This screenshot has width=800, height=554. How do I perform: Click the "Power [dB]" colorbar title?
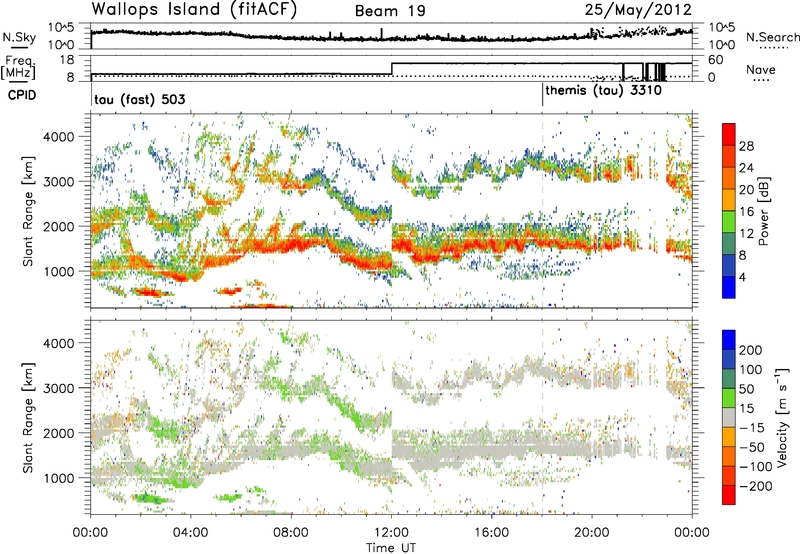[763, 211]
